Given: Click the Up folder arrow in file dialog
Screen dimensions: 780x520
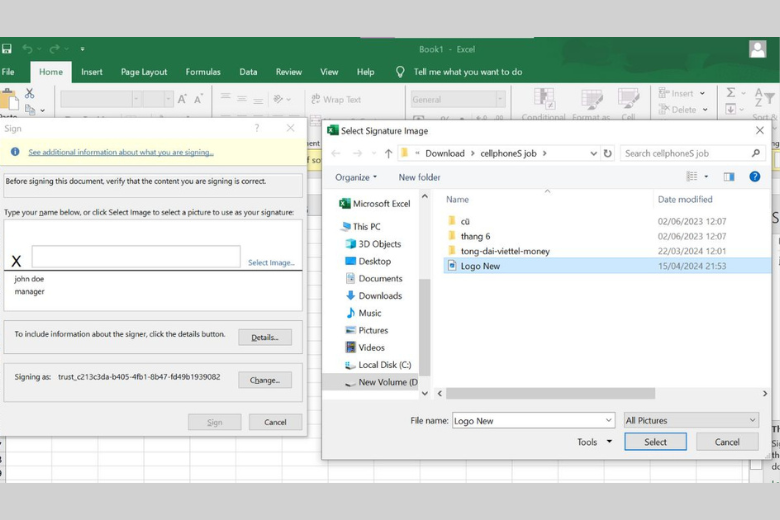Looking at the screenshot, I should click(389, 153).
